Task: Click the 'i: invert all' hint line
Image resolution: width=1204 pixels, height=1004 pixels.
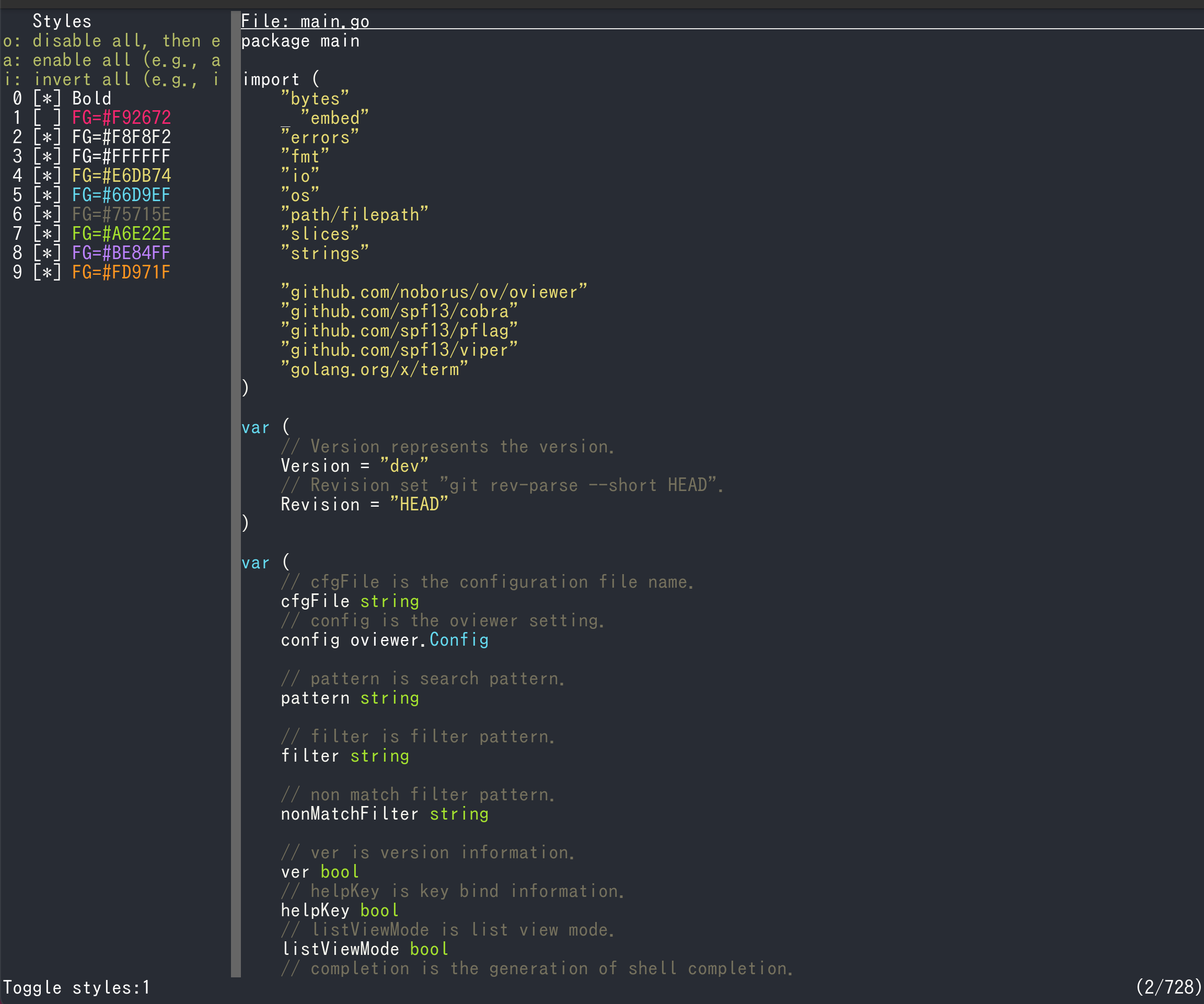Action: pos(112,79)
